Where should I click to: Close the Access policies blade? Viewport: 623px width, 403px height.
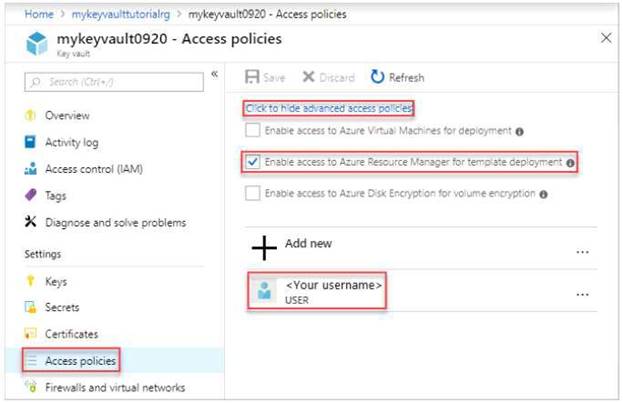point(606,38)
